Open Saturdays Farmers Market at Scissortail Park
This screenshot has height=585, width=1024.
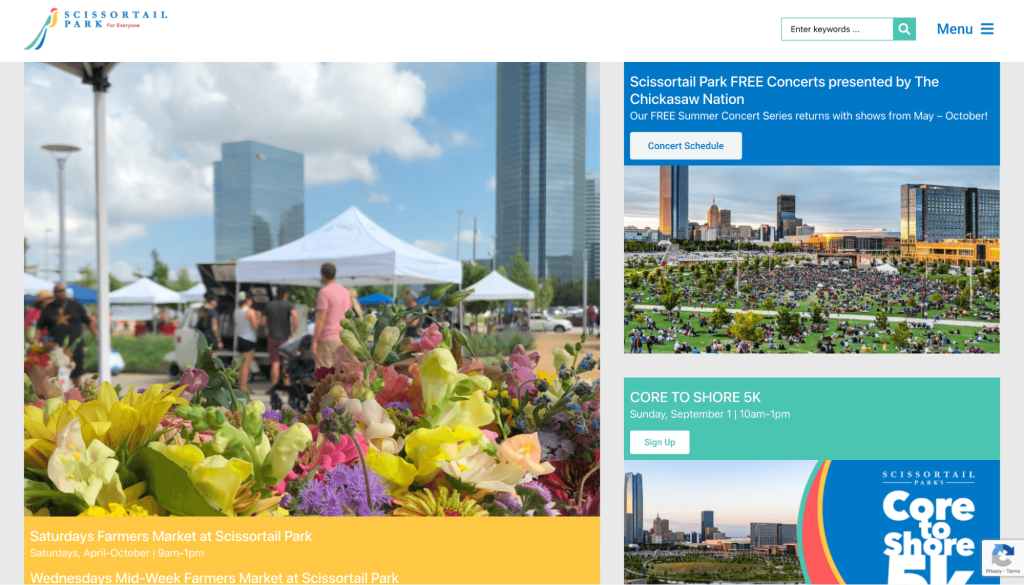point(171,536)
